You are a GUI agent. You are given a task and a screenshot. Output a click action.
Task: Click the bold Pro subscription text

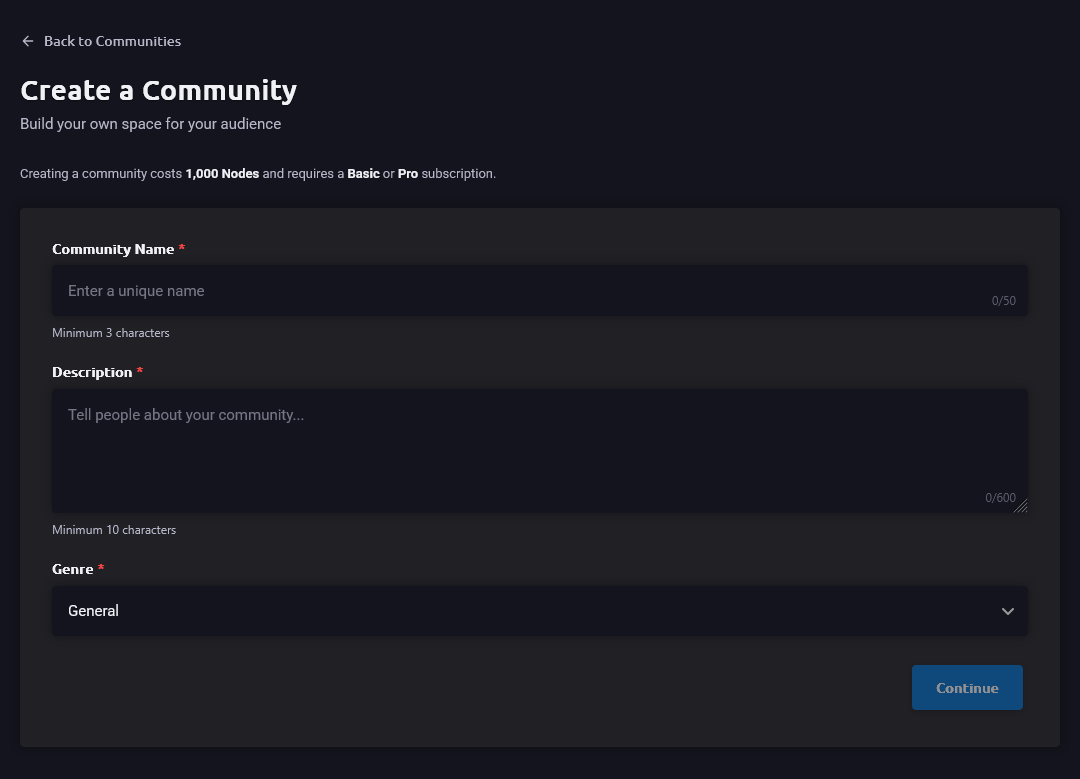point(408,174)
